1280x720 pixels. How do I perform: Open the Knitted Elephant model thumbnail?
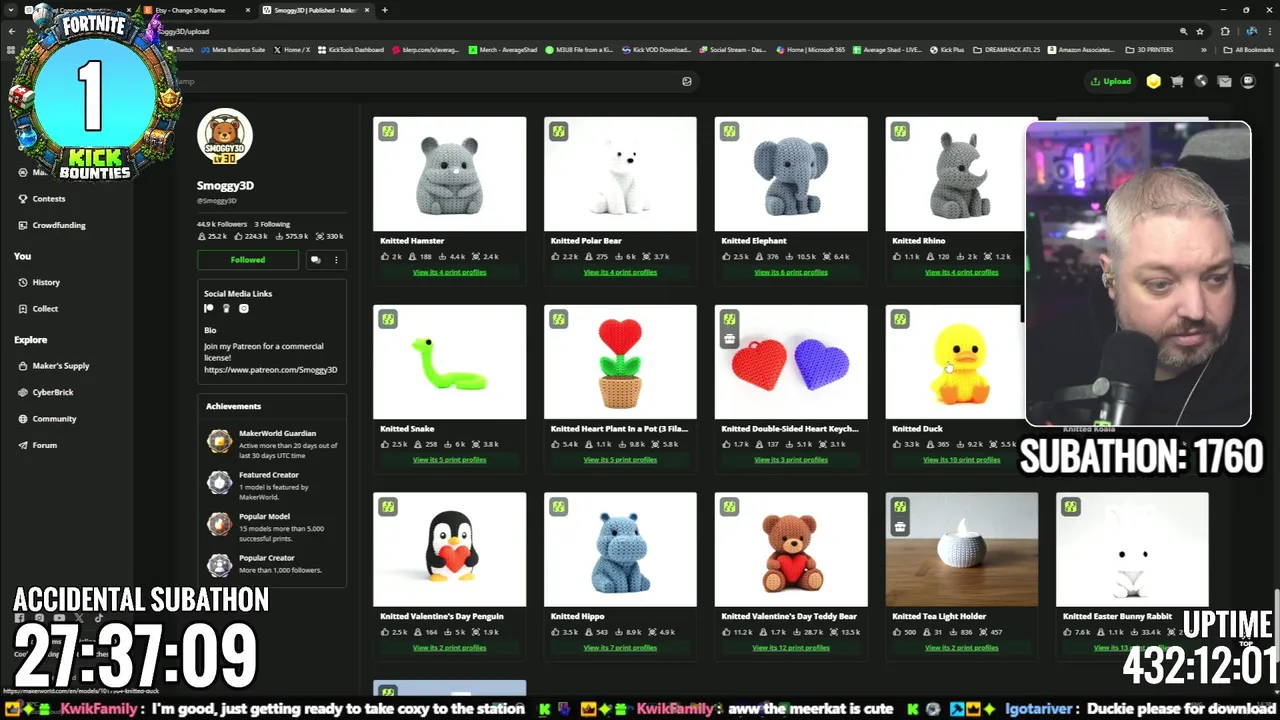point(791,174)
